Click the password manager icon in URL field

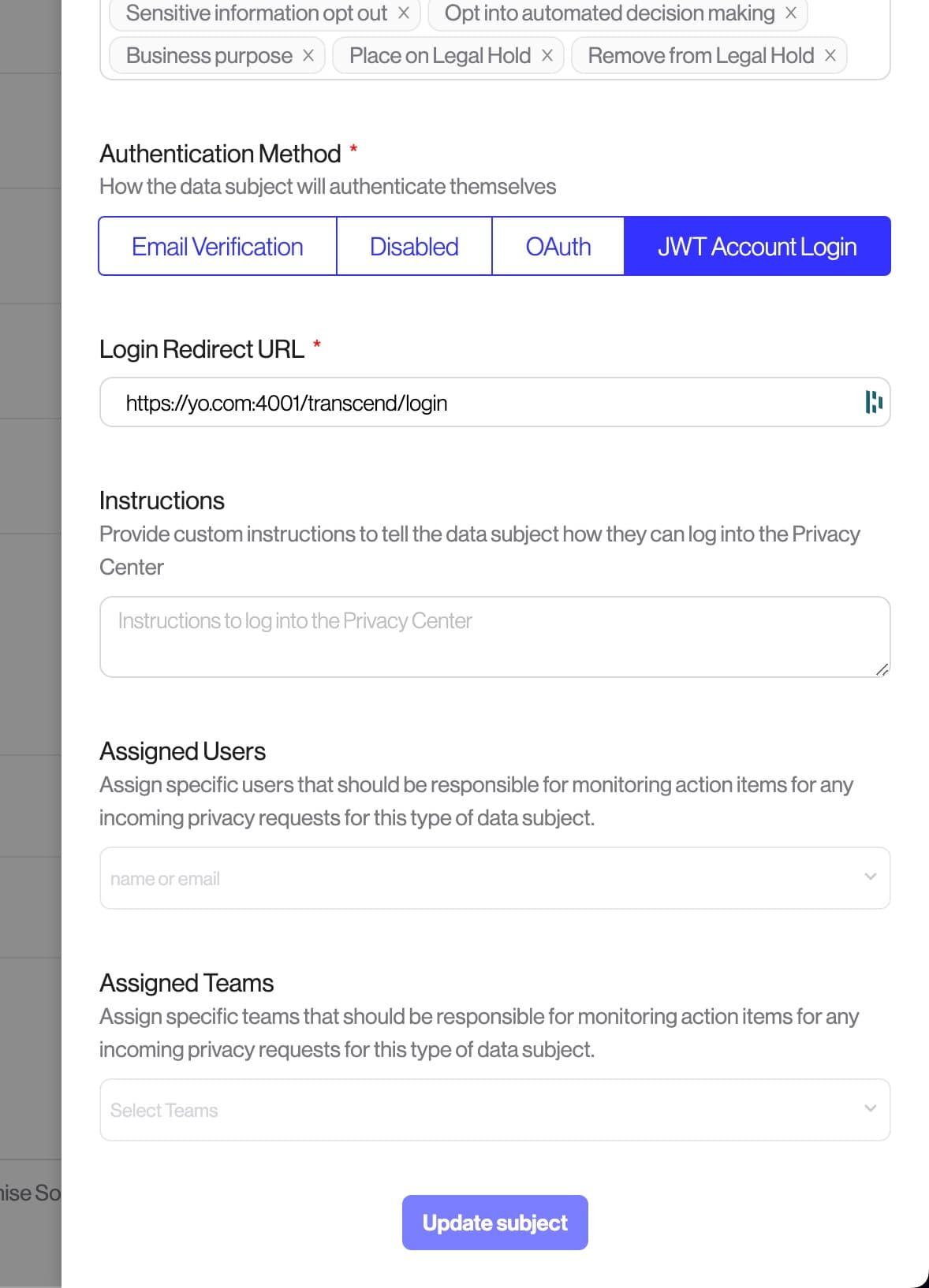tap(873, 402)
